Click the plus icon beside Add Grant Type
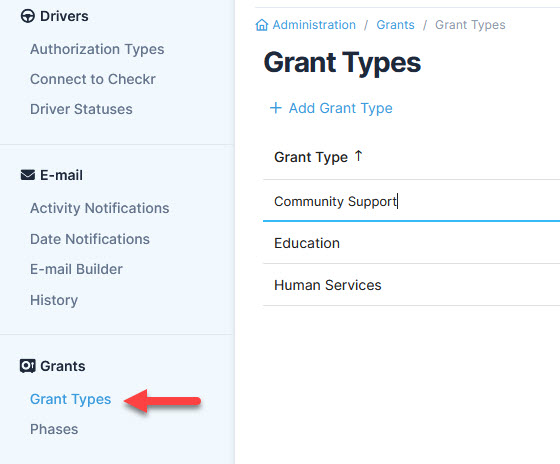This screenshot has width=560, height=464. (x=275, y=108)
